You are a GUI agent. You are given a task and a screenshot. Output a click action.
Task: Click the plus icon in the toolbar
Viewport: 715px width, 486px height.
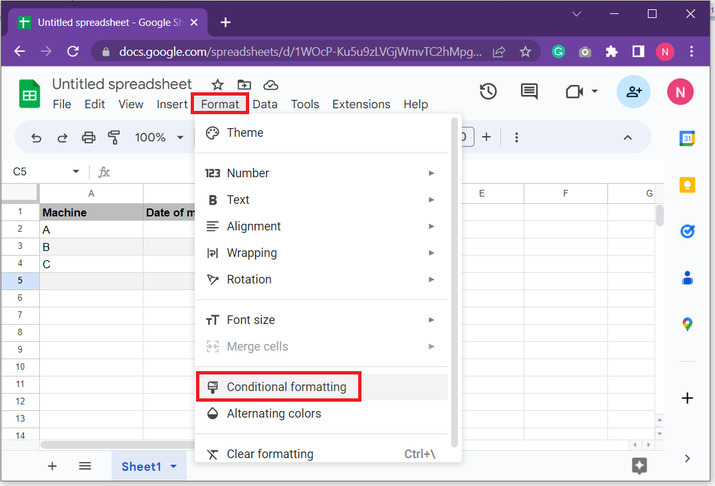[x=486, y=137]
